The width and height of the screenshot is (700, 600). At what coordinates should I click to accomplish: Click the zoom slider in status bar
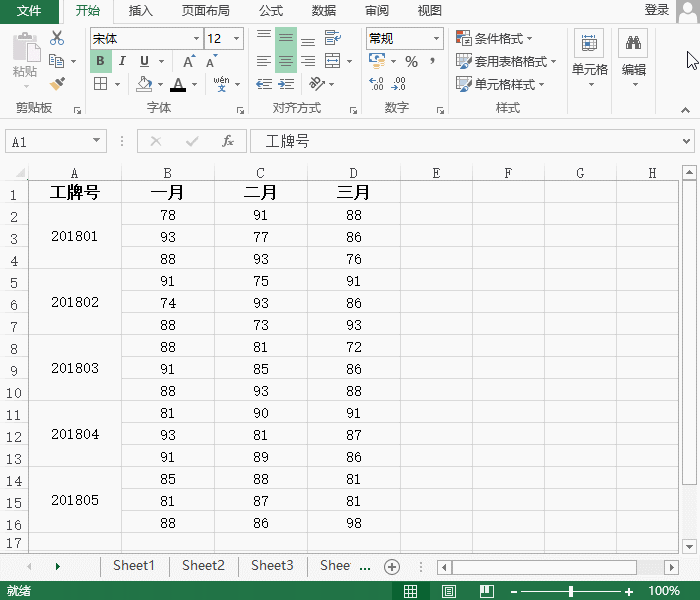tap(570, 591)
